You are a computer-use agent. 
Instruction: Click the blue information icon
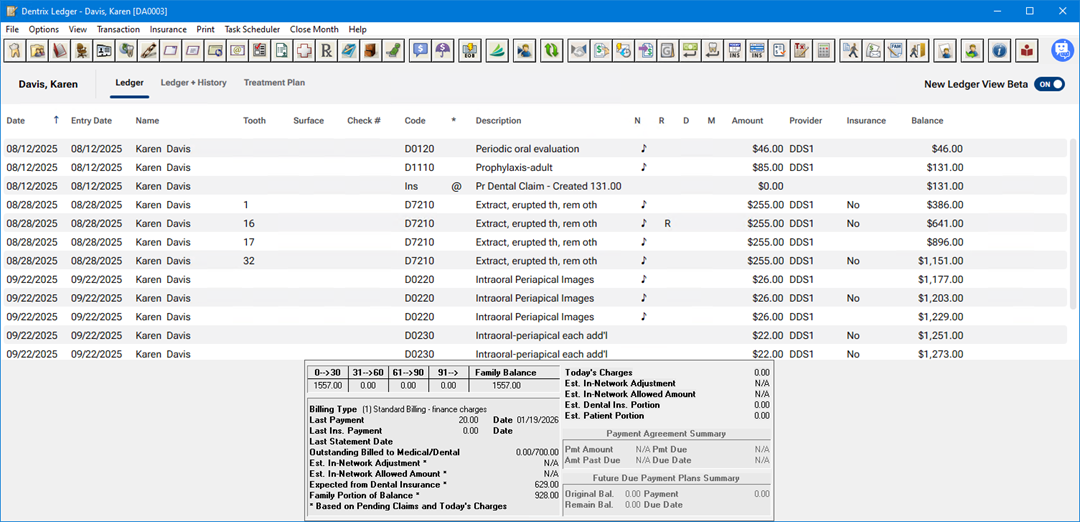998,50
